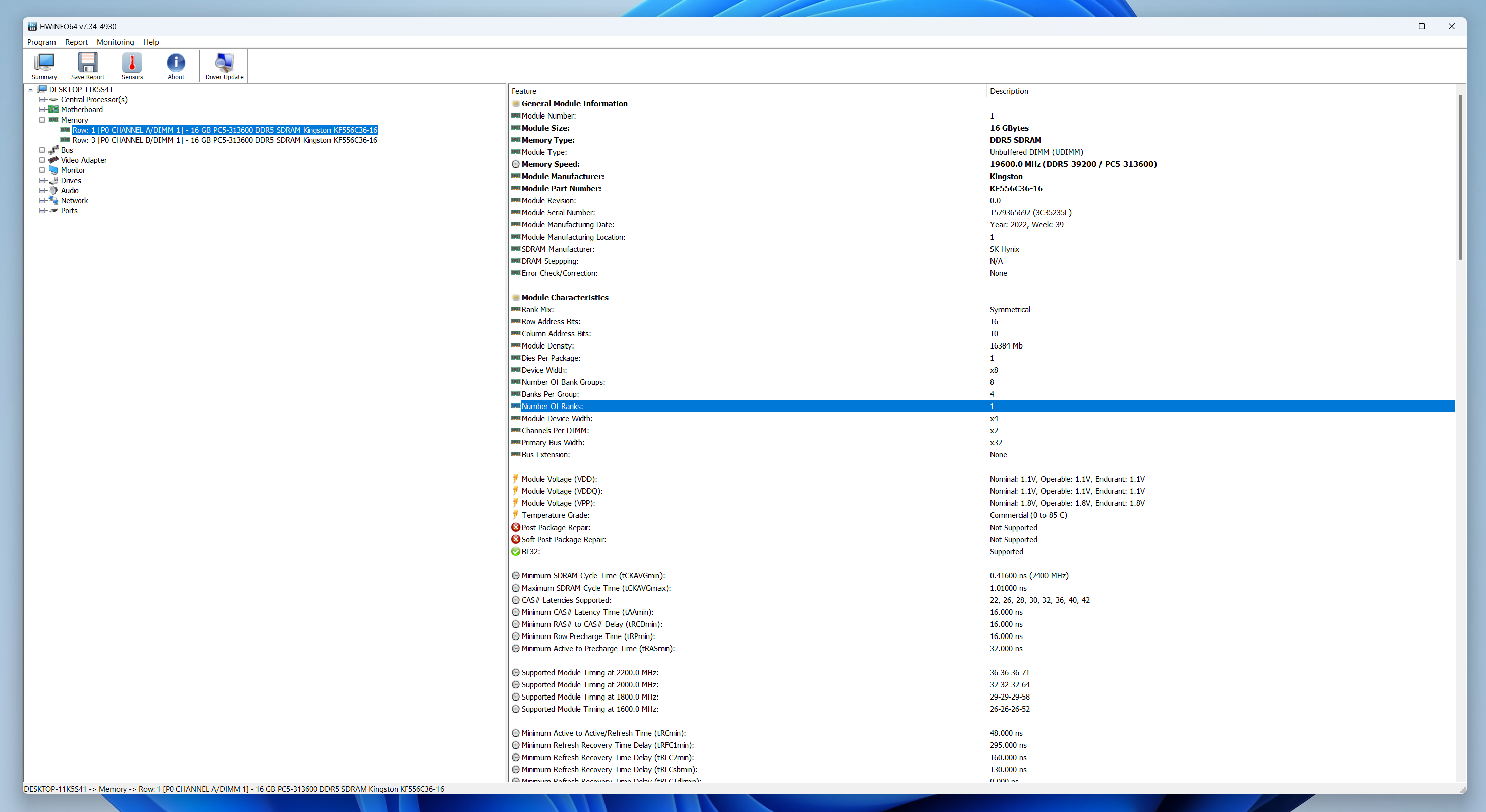Screen dimensions: 1486x812
Task: Select Row: 1 CHANNEL A/DIMM 1 memory module
Action: click(225, 130)
